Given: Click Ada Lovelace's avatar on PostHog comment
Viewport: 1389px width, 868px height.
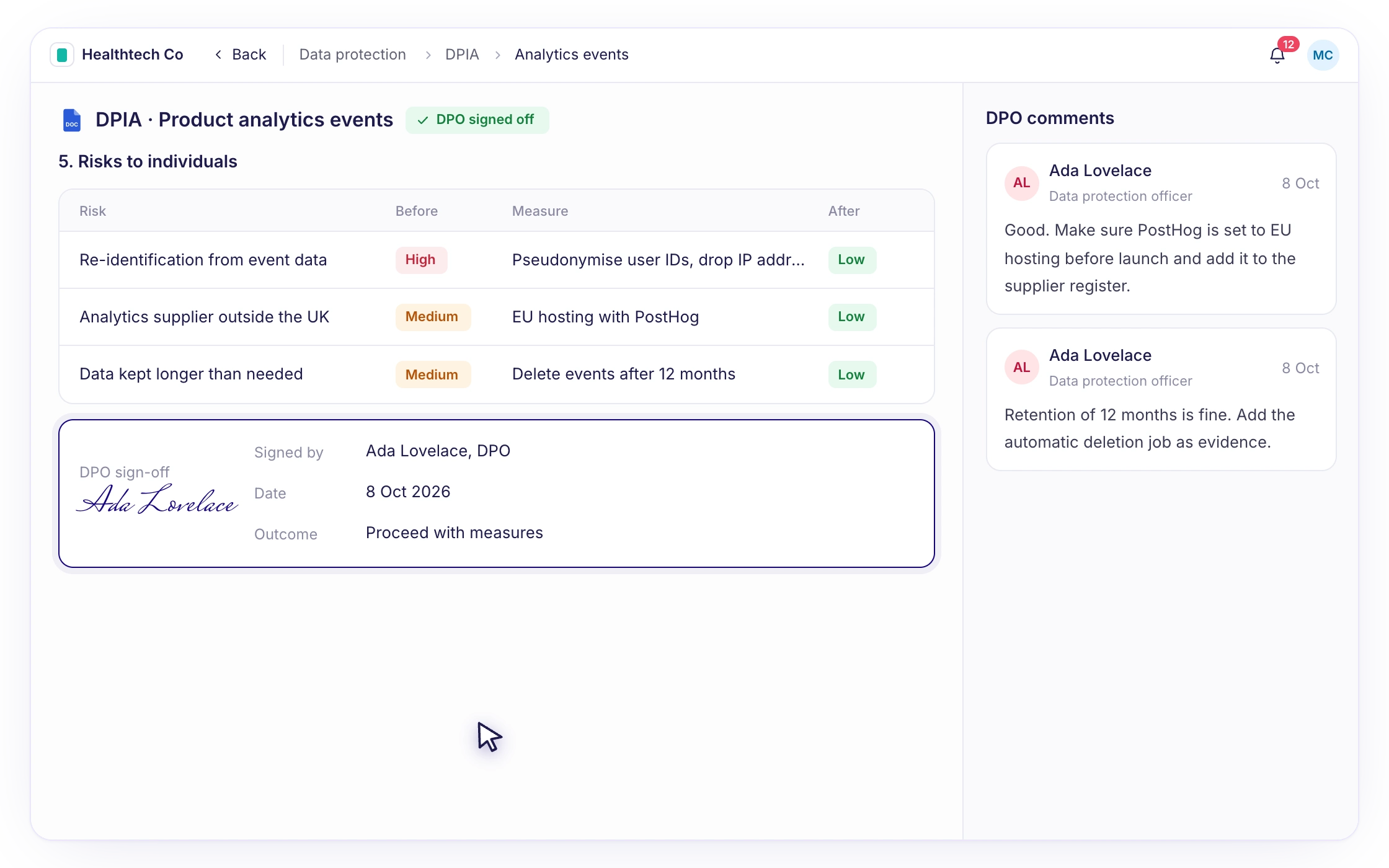Looking at the screenshot, I should pos(1021,183).
